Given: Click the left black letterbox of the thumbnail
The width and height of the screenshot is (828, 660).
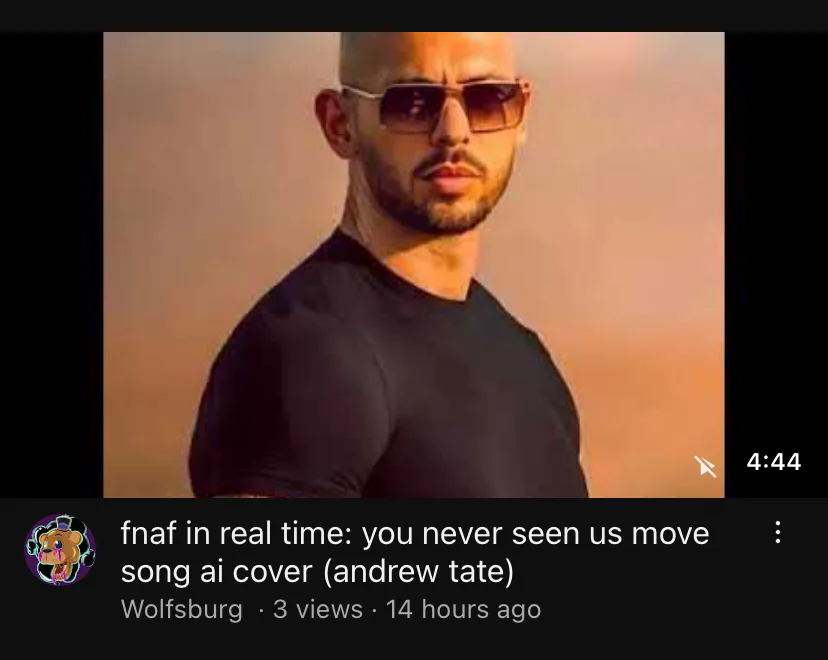Looking at the screenshot, I should click(x=52, y=265).
